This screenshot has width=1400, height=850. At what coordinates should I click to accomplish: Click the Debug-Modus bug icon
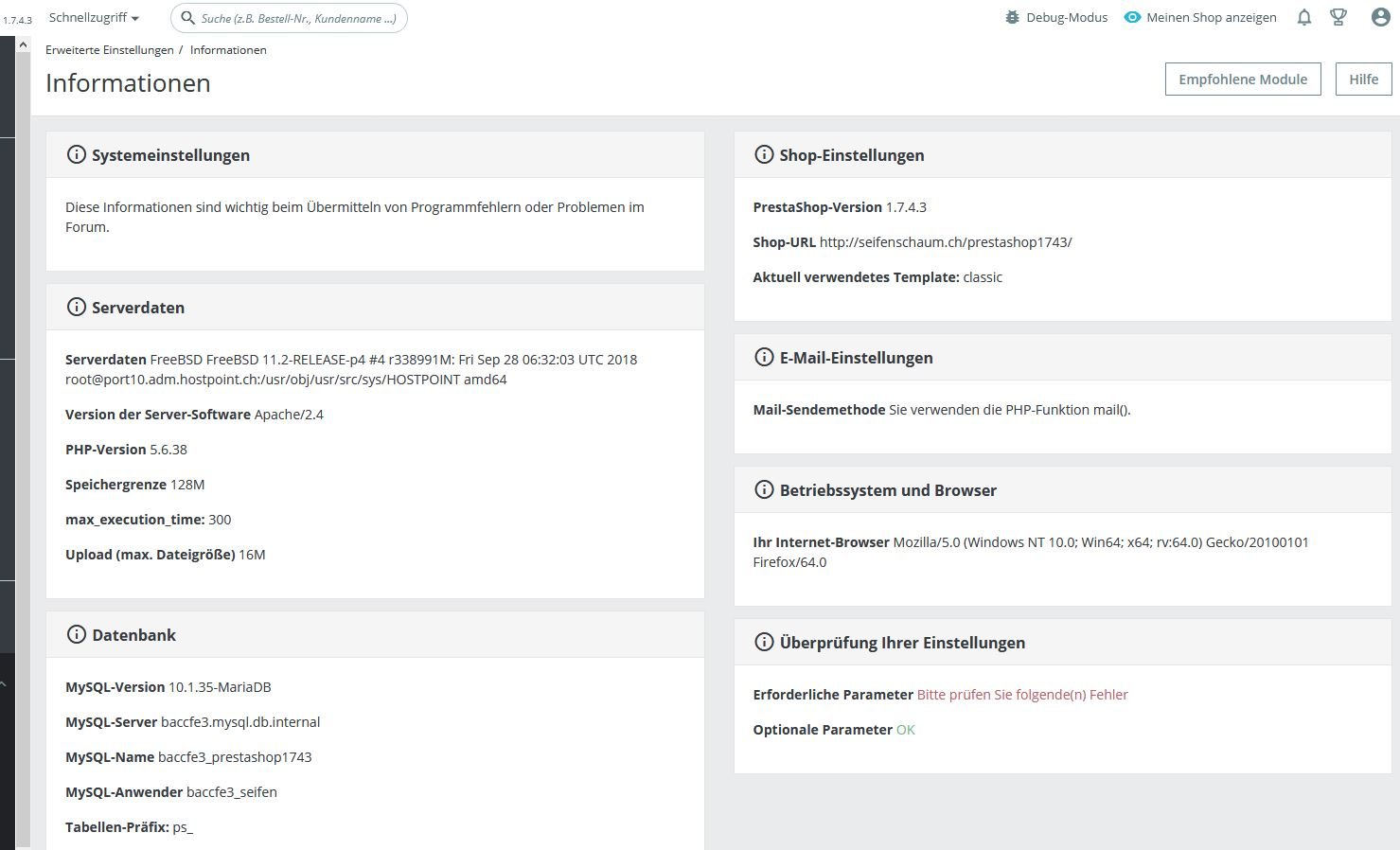1013,17
